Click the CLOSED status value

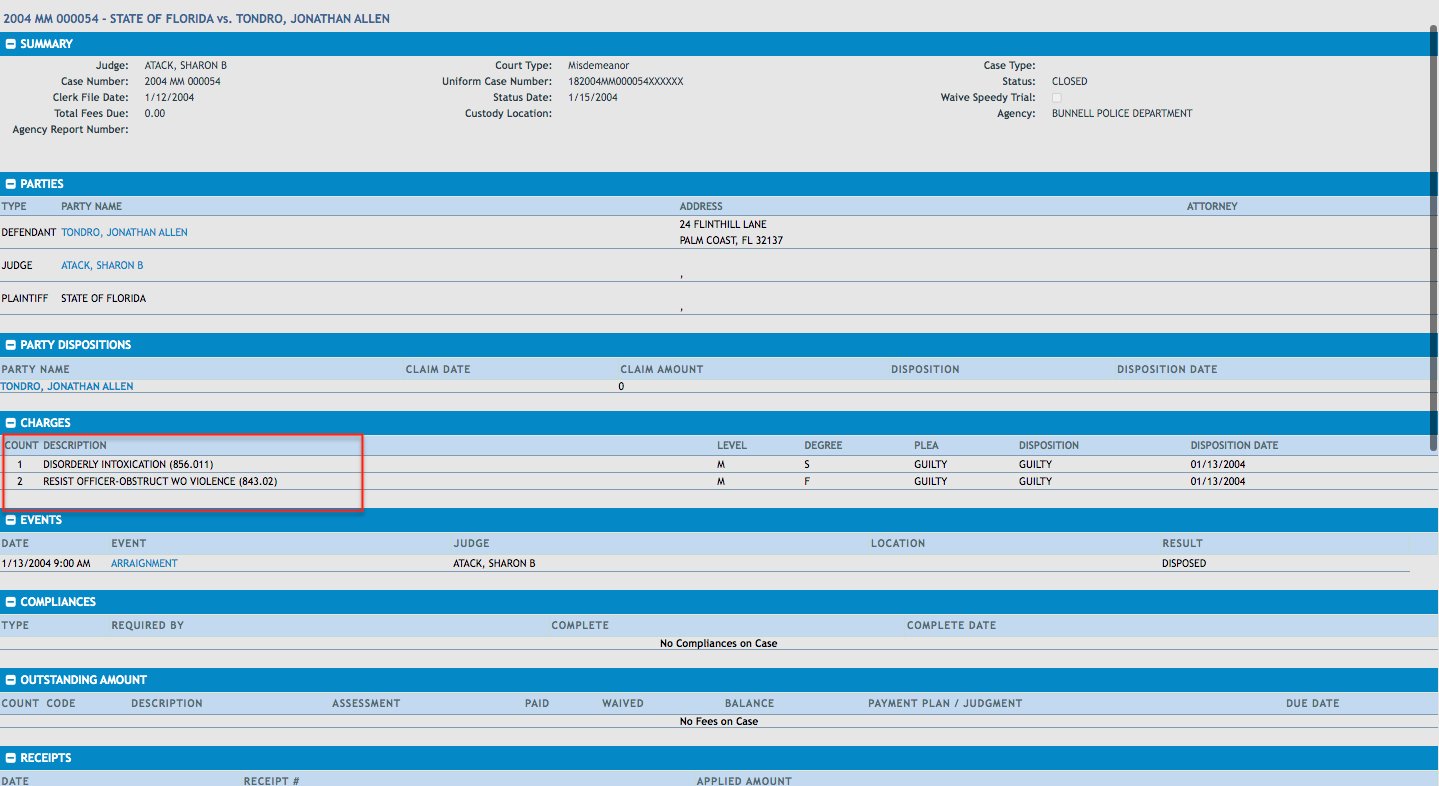tap(1070, 81)
